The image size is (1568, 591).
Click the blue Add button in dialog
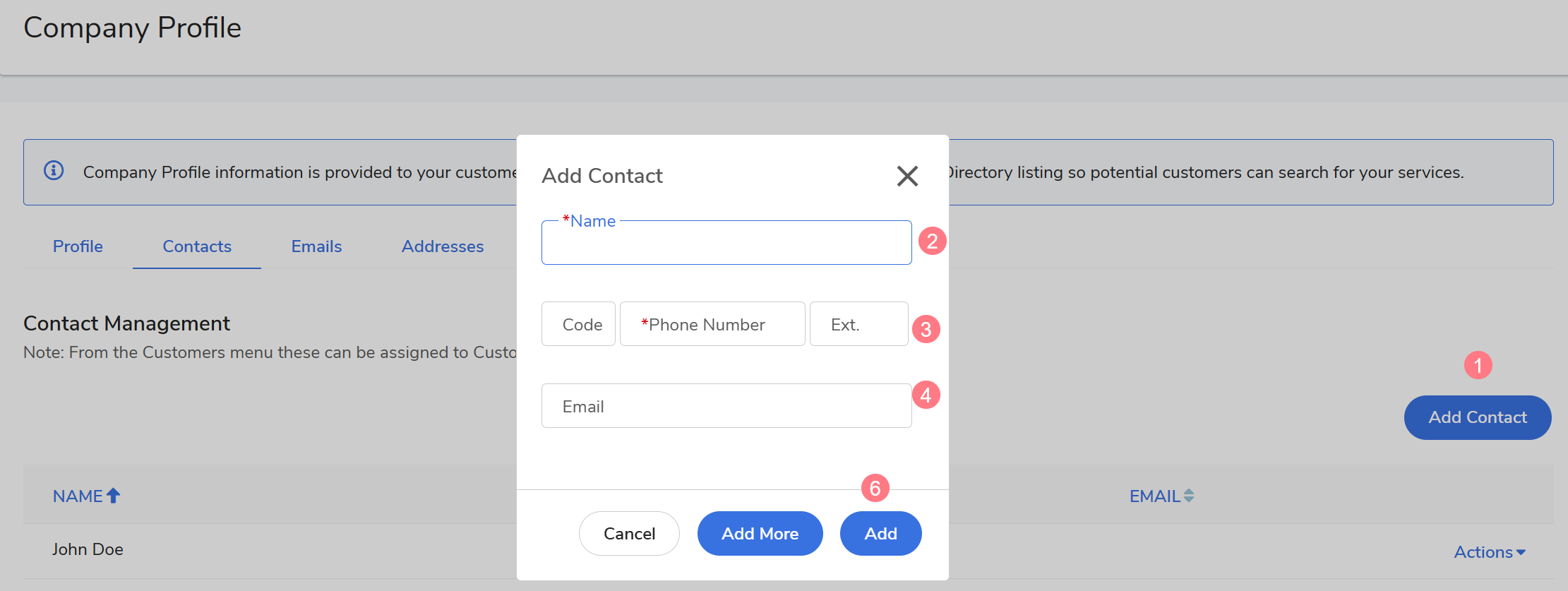pos(880,534)
